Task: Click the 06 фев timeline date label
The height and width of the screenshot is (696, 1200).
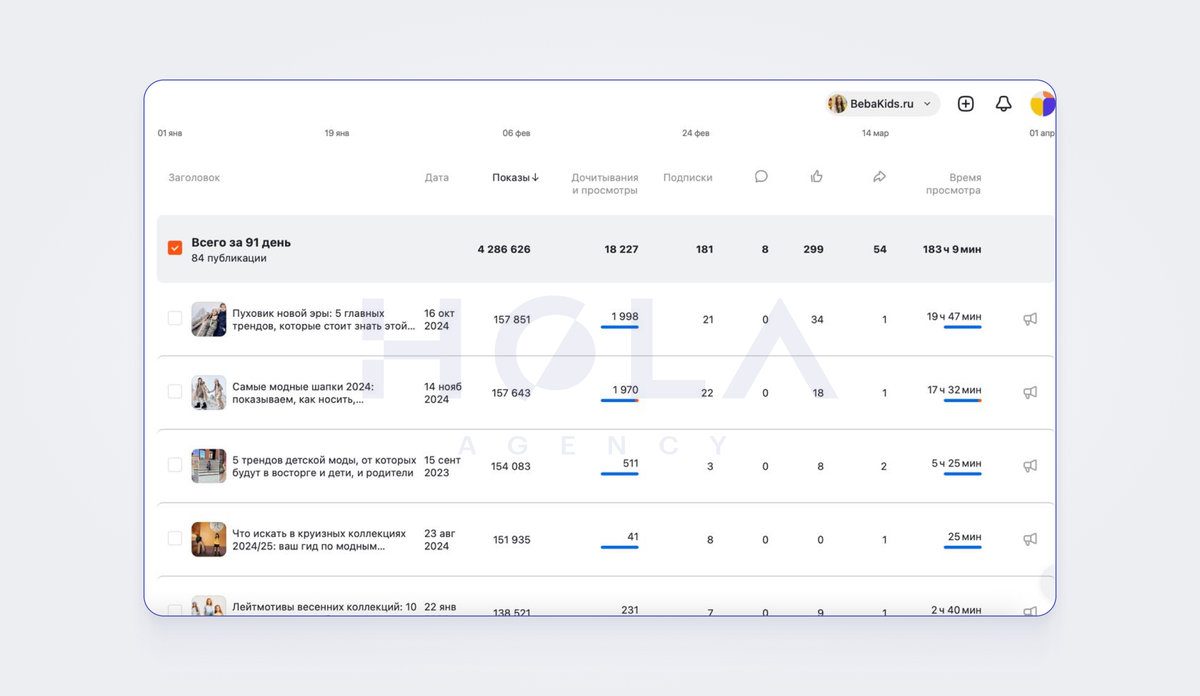Action: pos(516,133)
